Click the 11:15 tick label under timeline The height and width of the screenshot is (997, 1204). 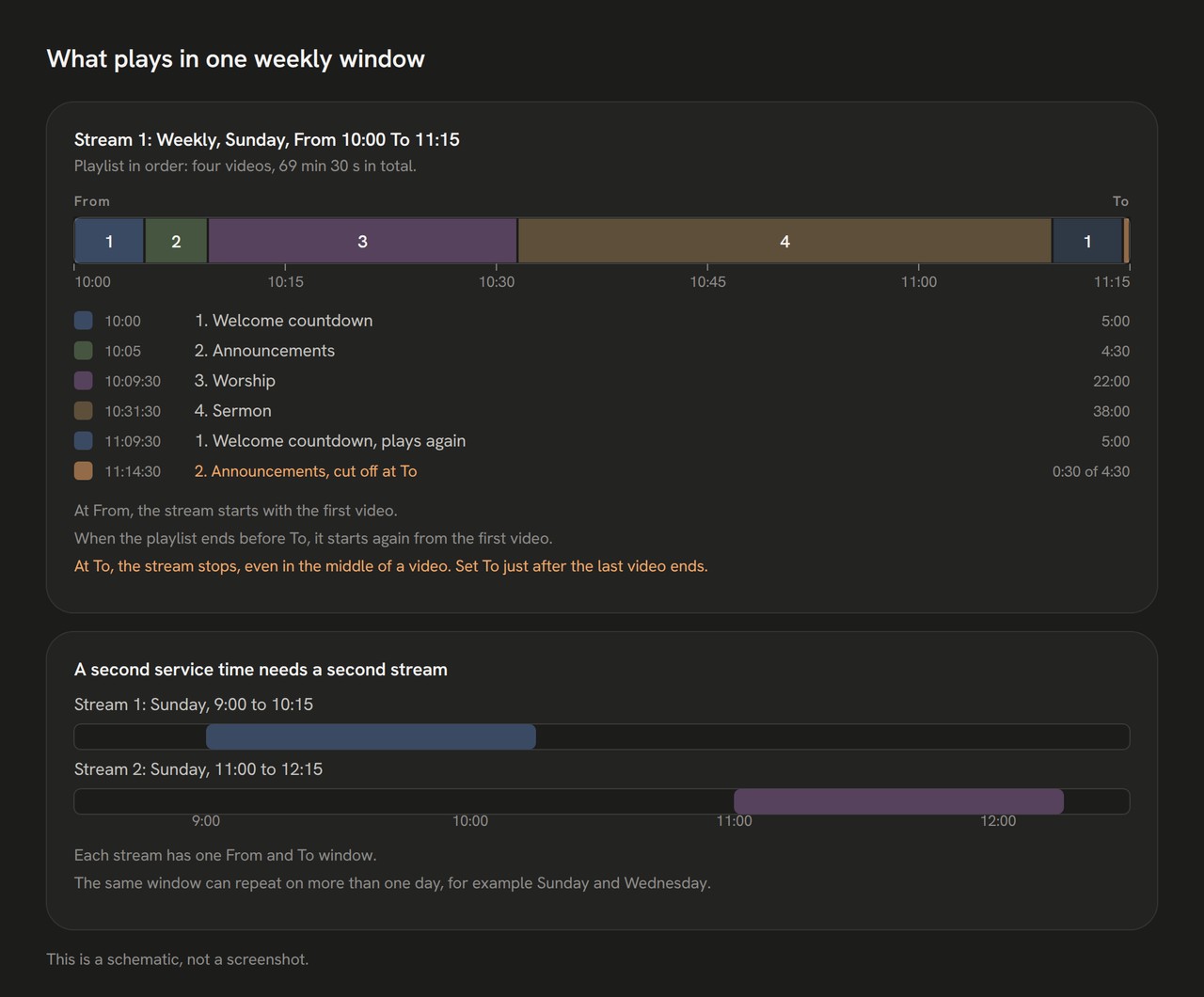1112,282
